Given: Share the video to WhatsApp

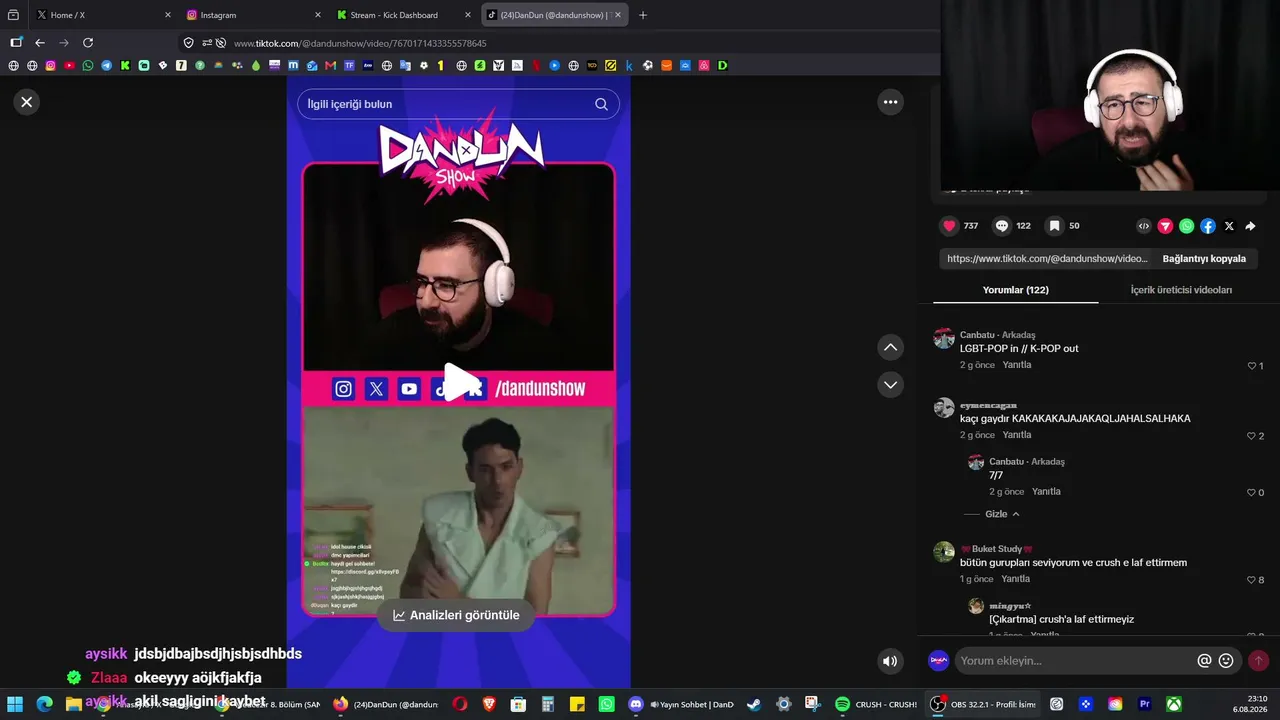Looking at the screenshot, I should (1186, 226).
